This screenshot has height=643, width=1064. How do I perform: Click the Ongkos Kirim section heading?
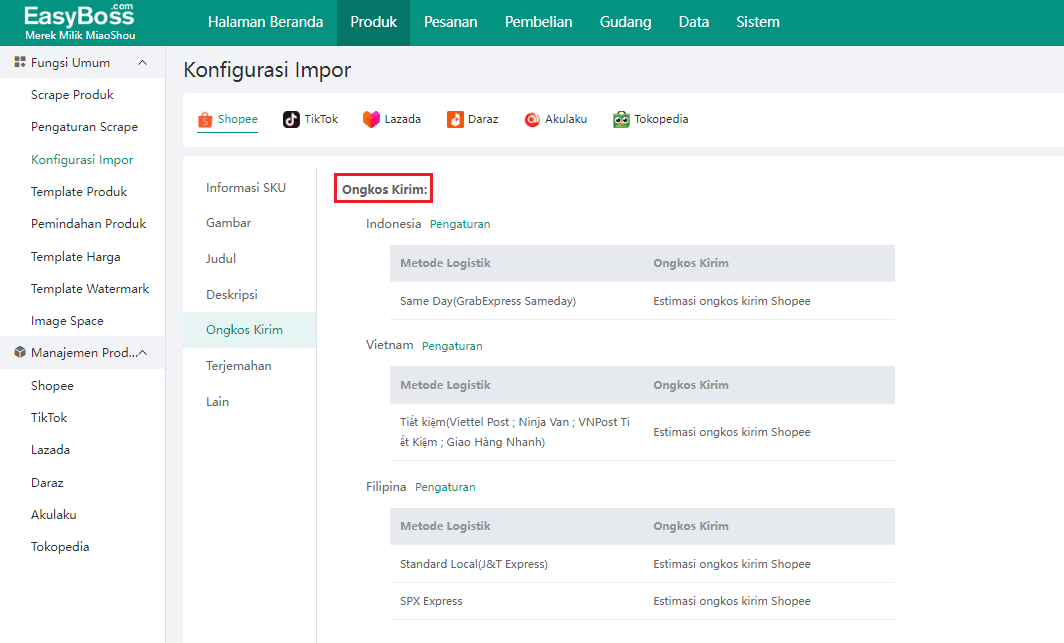click(384, 189)
